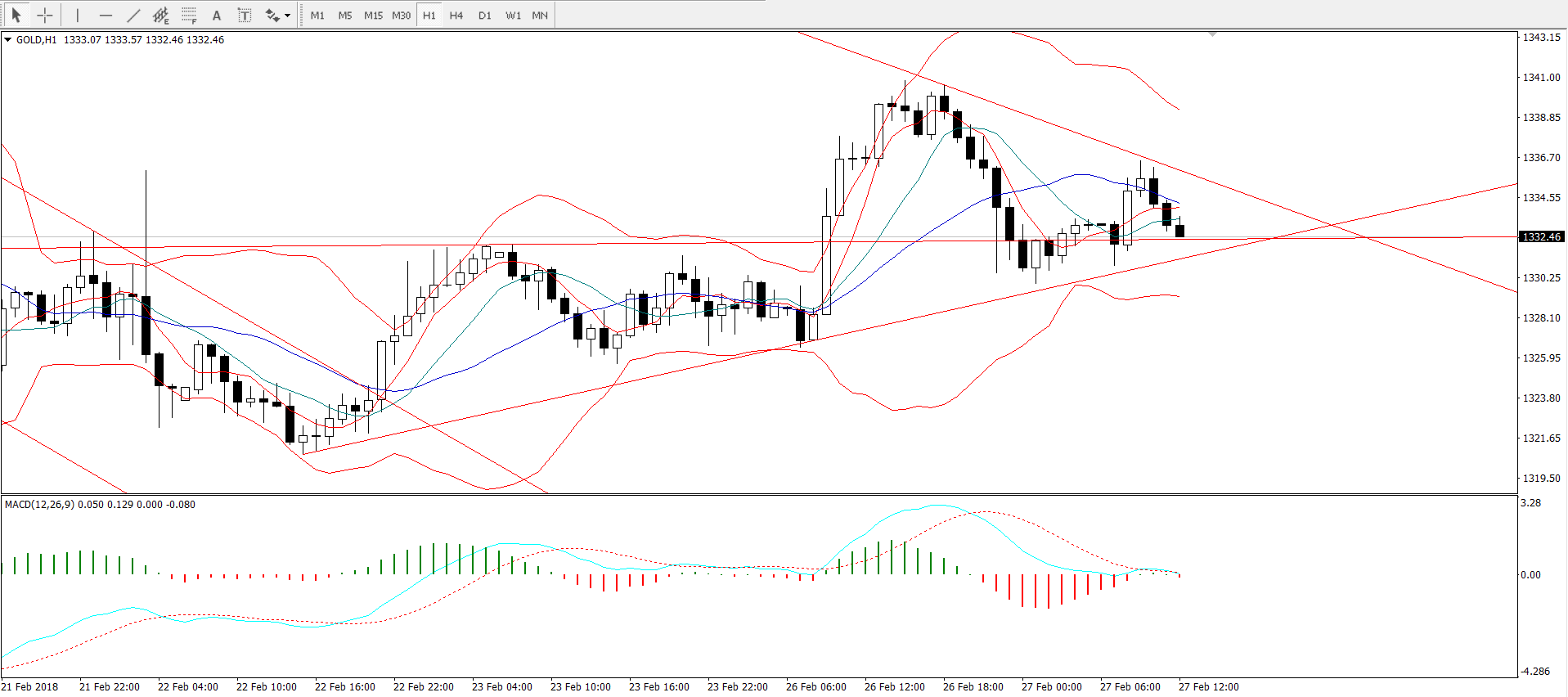Image resolution: width=1568 pixels, height=697 pixels.
Task: Toggle the M15 timeframe button
Action: click(373, 15)
